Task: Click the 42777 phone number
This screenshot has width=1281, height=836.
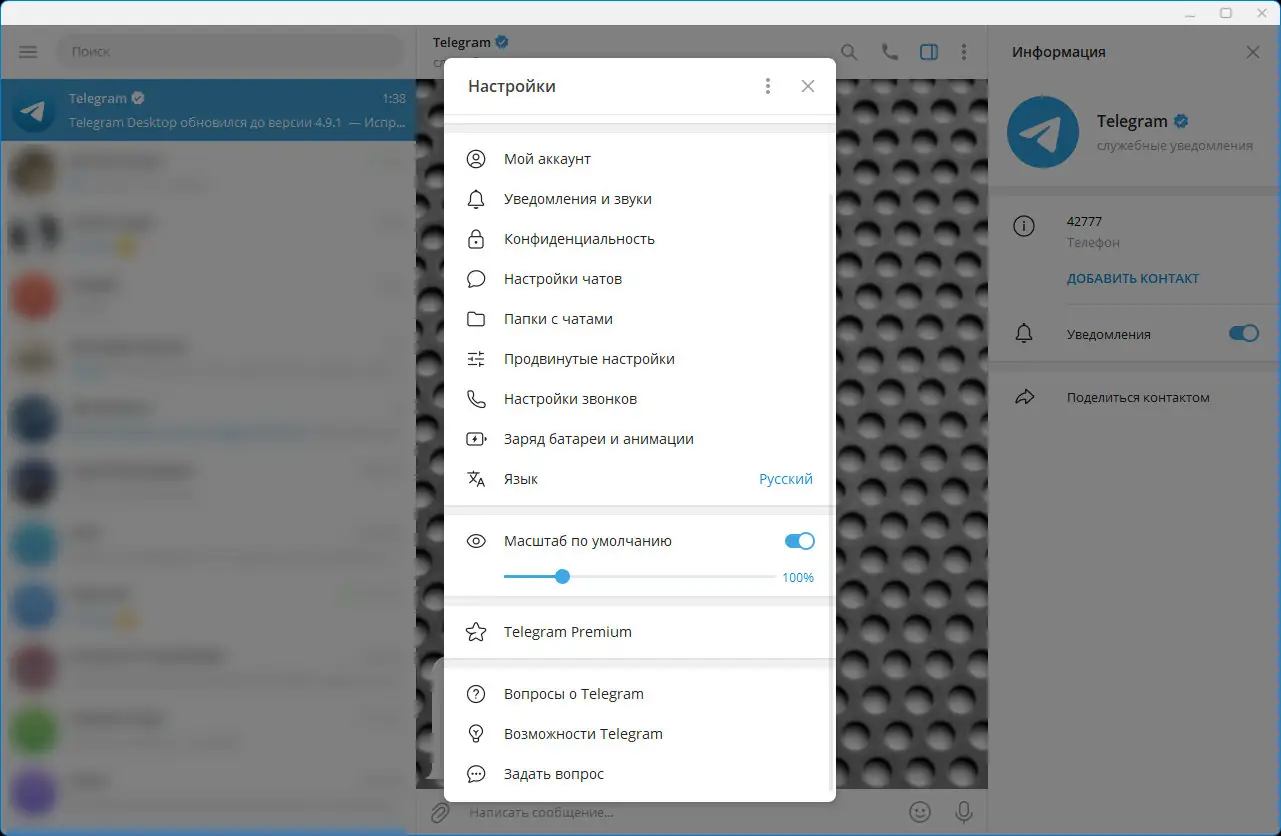Action: tap(1084, 222)
